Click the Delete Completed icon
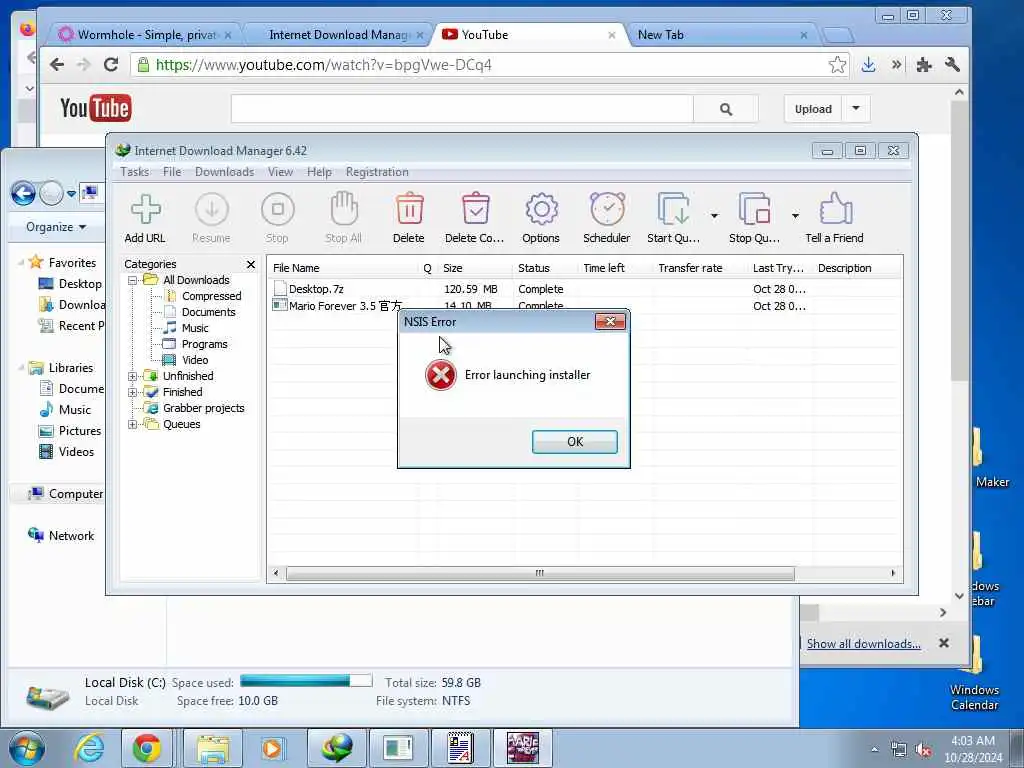This screenshot has height=768, width=1024. pos(475,209)
